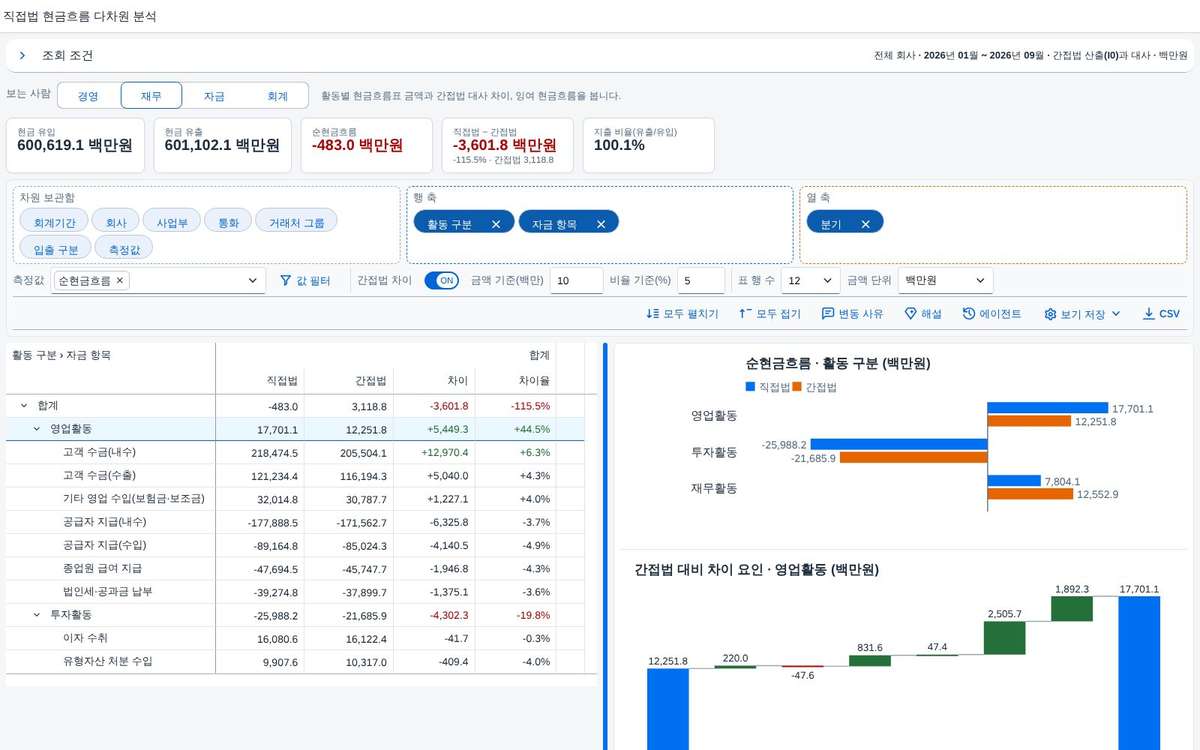
Task: Collapse the 영업활동 tree row
Action: pos(37,429)
